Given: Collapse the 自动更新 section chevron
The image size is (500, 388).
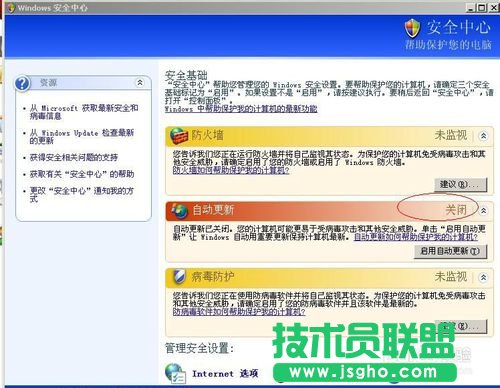Looking at the screenshot, I should click(483, 210).
